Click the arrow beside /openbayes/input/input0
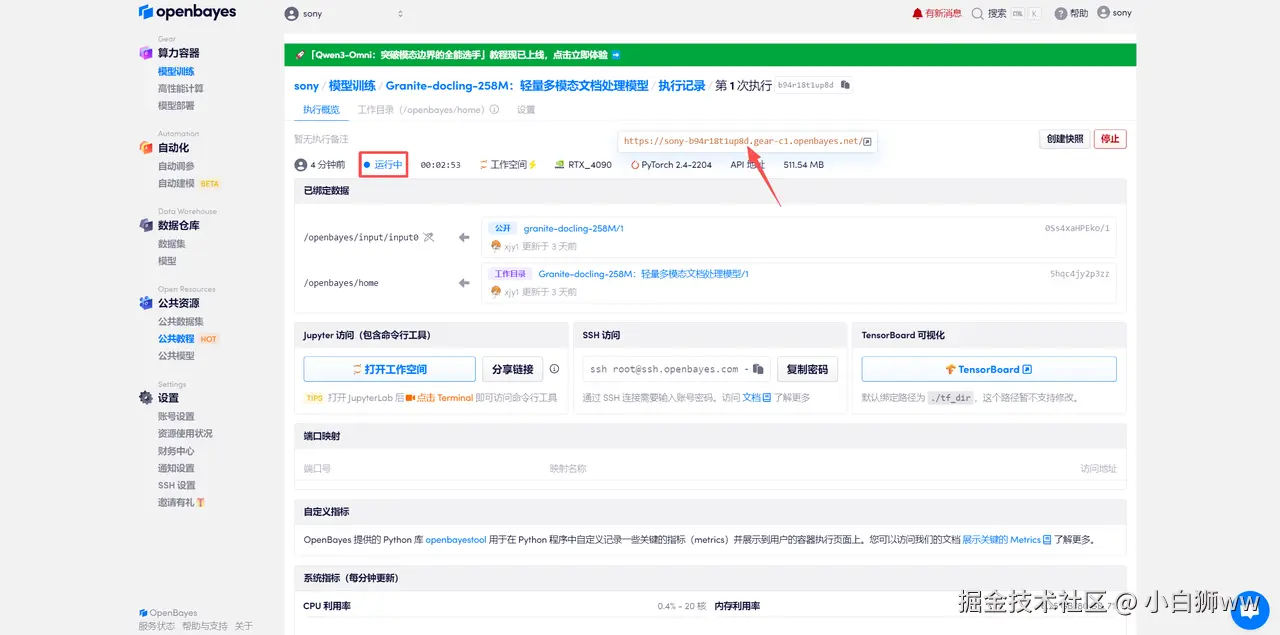The image size is (1280, 635). pyautogui.click(x=464, y=237)
